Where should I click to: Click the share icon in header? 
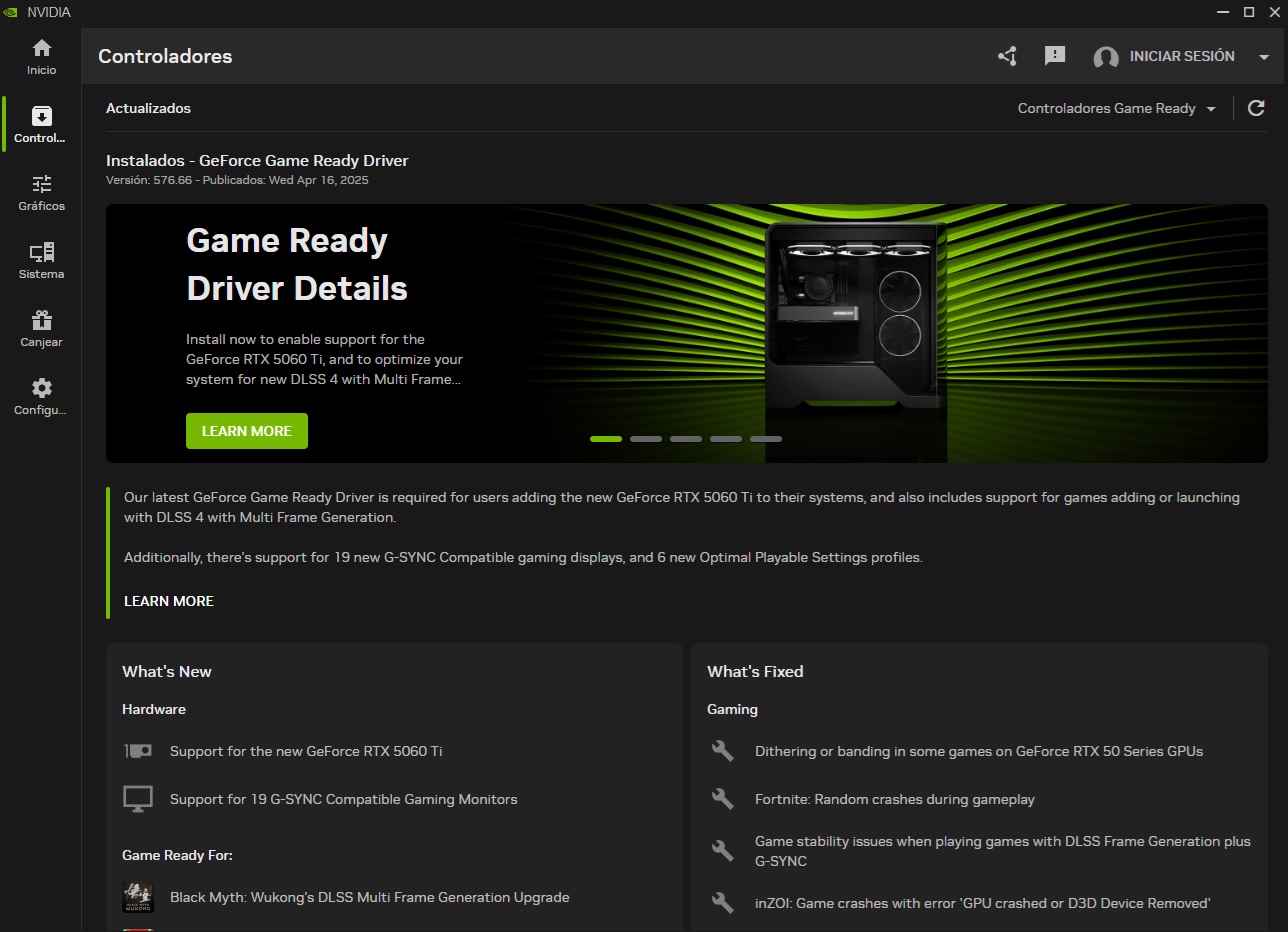coord(1007,57)
